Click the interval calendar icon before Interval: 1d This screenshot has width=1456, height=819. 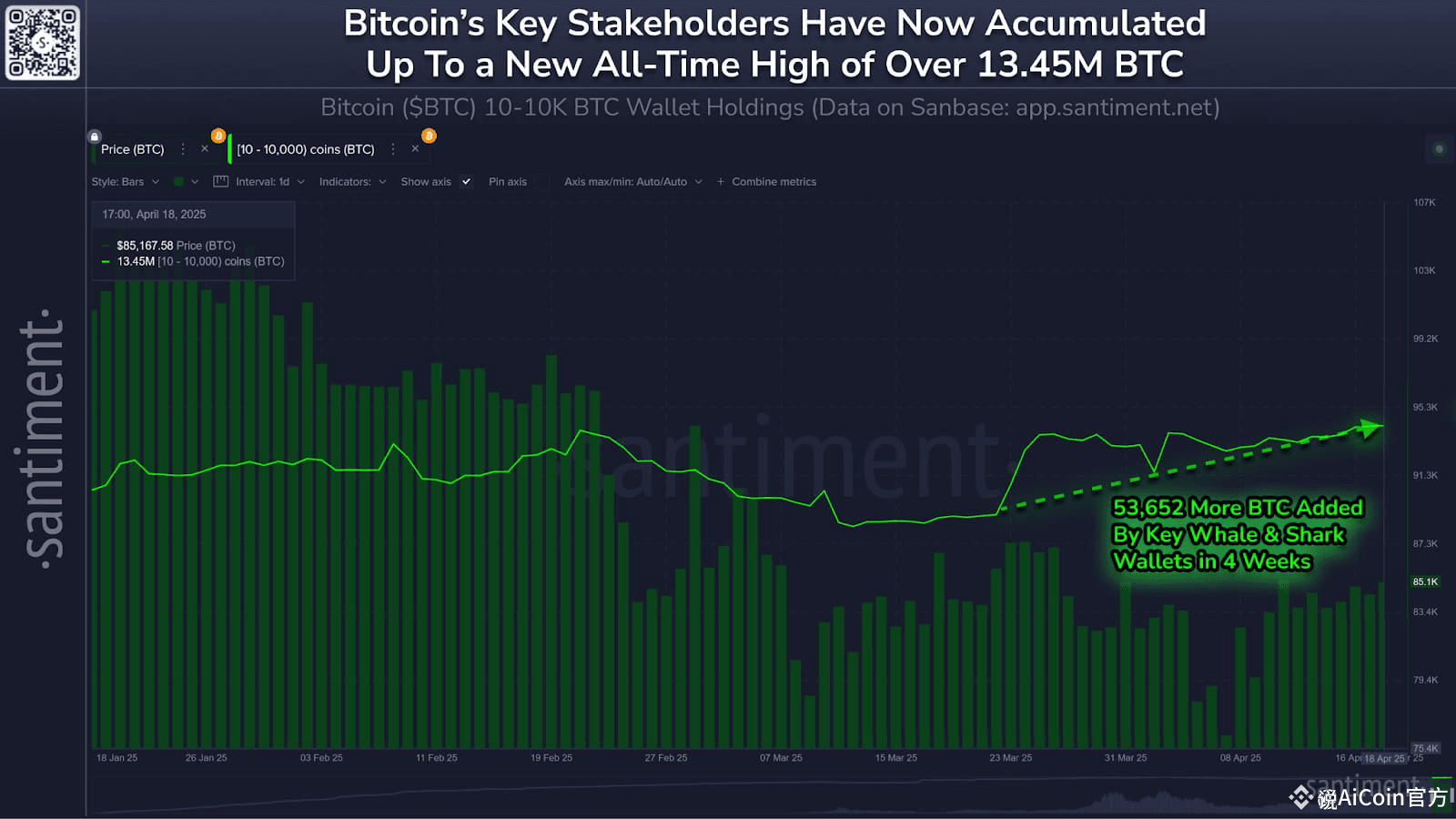(221, 181)
